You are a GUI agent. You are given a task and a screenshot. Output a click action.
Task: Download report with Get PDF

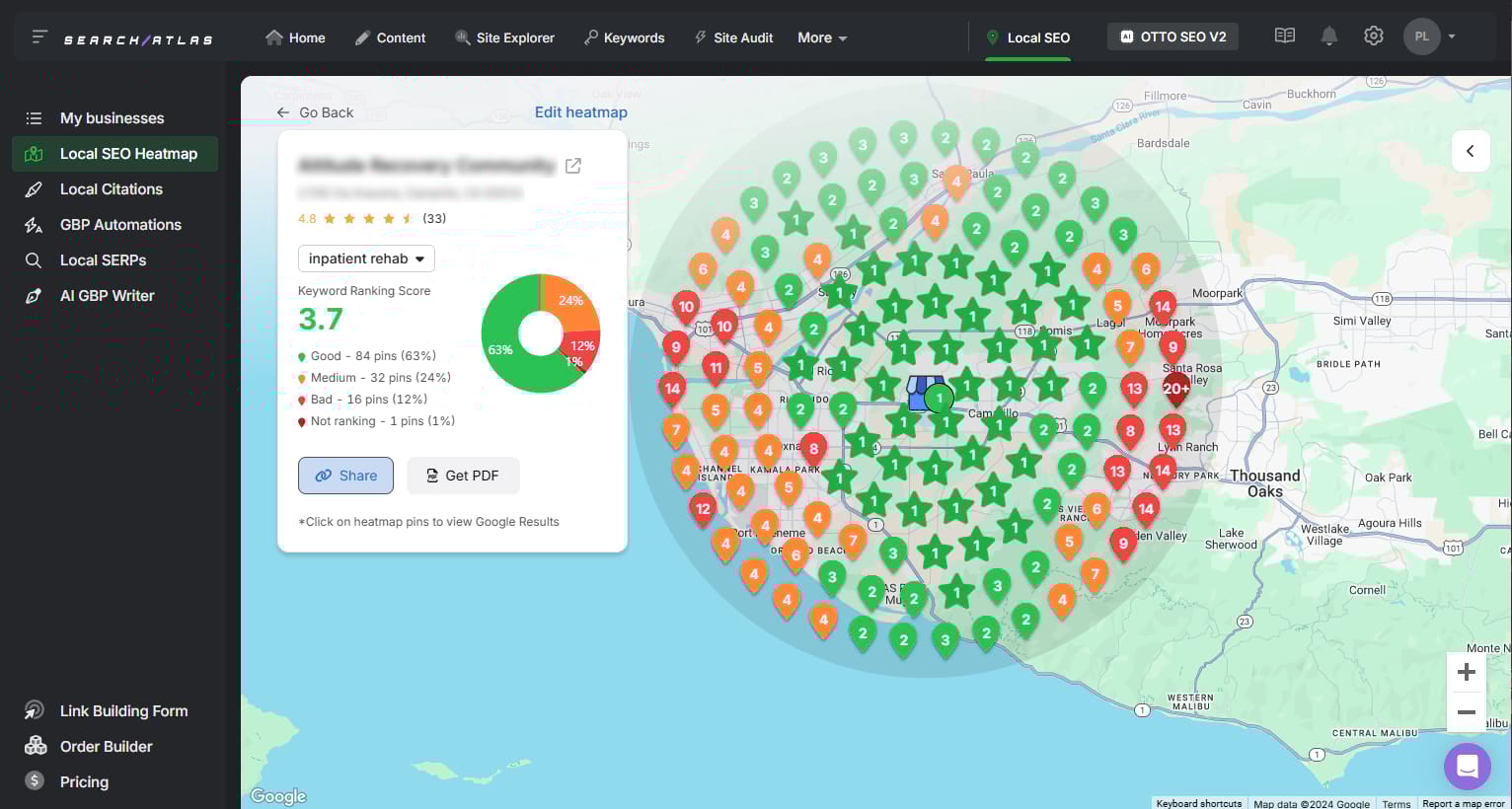point(463,476)
